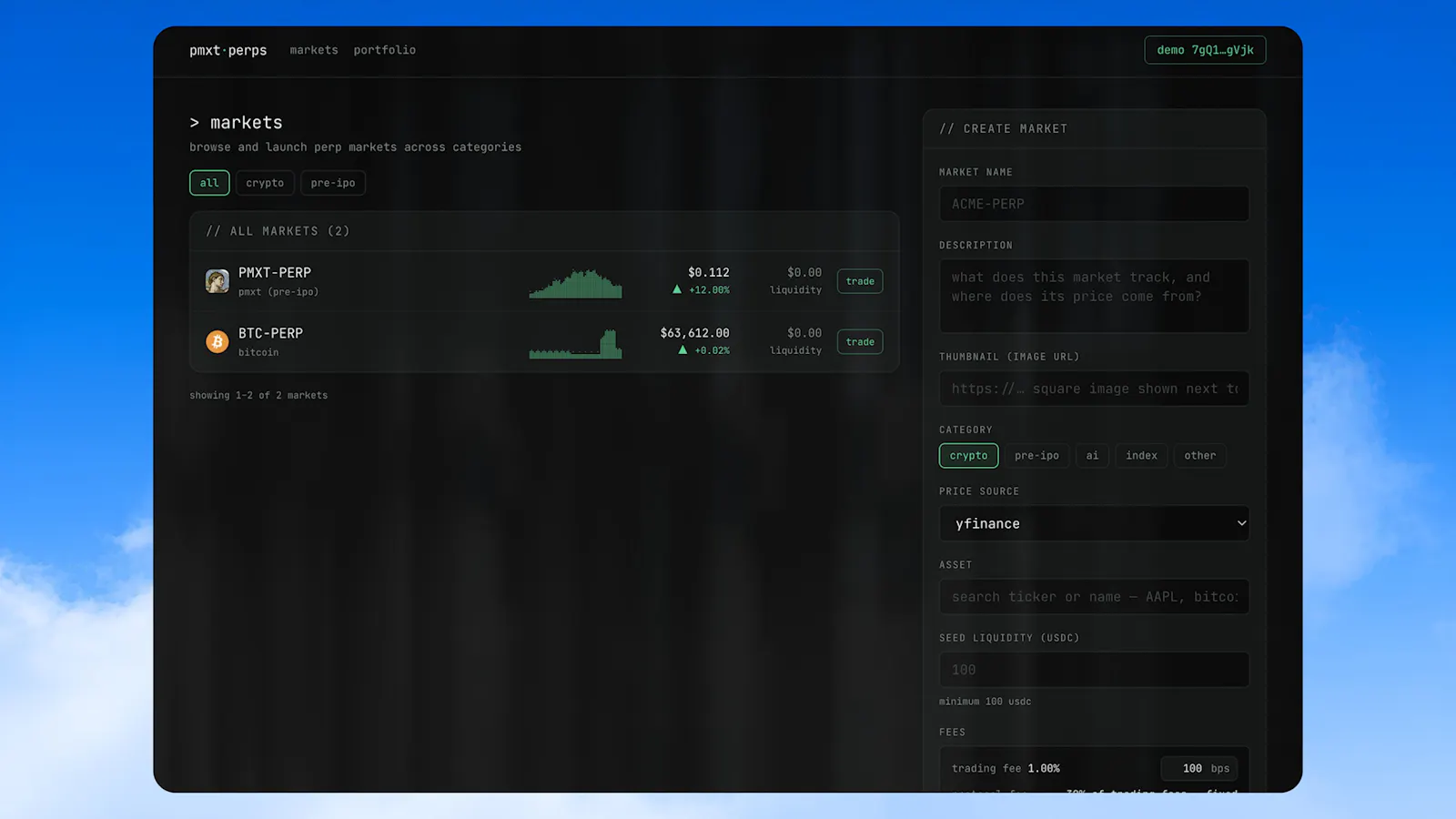This screenshot has height=819, width=1456.
Task: Click the green up arrow next to +12.00%
Action: [677, 289]
